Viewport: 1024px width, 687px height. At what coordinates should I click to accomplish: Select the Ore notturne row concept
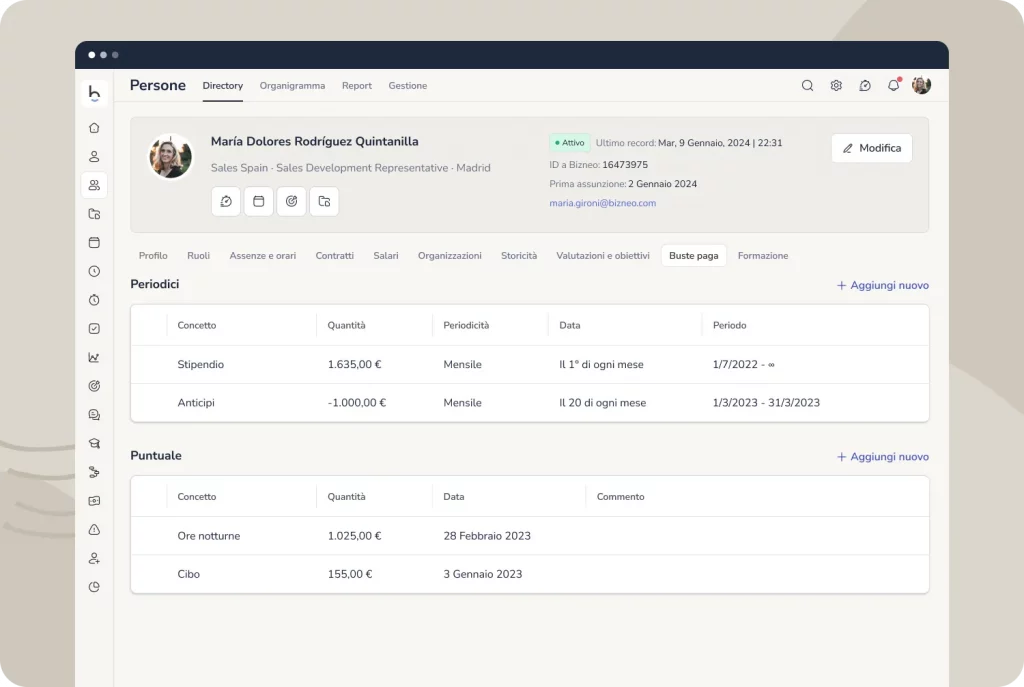click(x=209, y=536)
